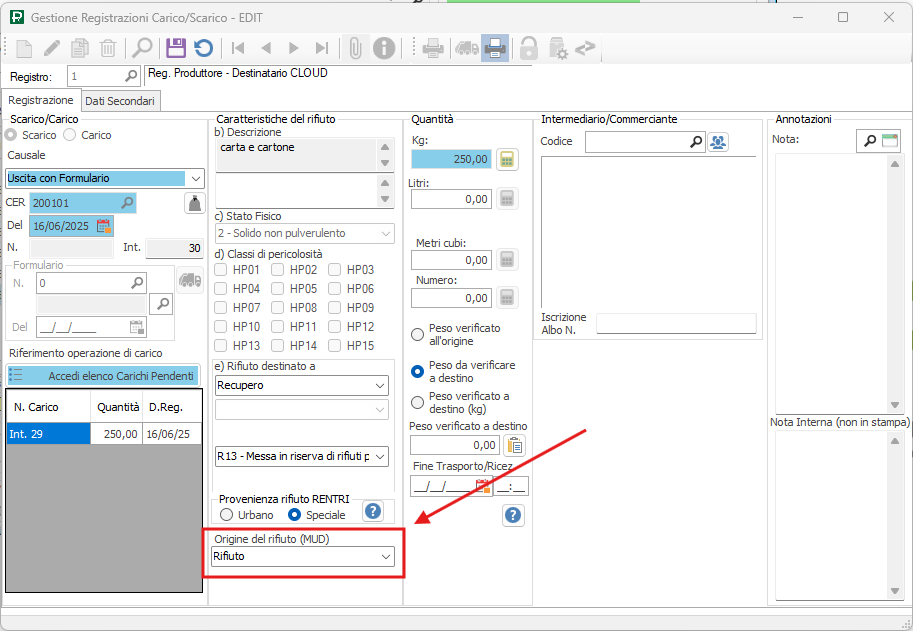
Task: Open the calculator next to Kg field
Action: pyautogui.click(x=507, y=159)
